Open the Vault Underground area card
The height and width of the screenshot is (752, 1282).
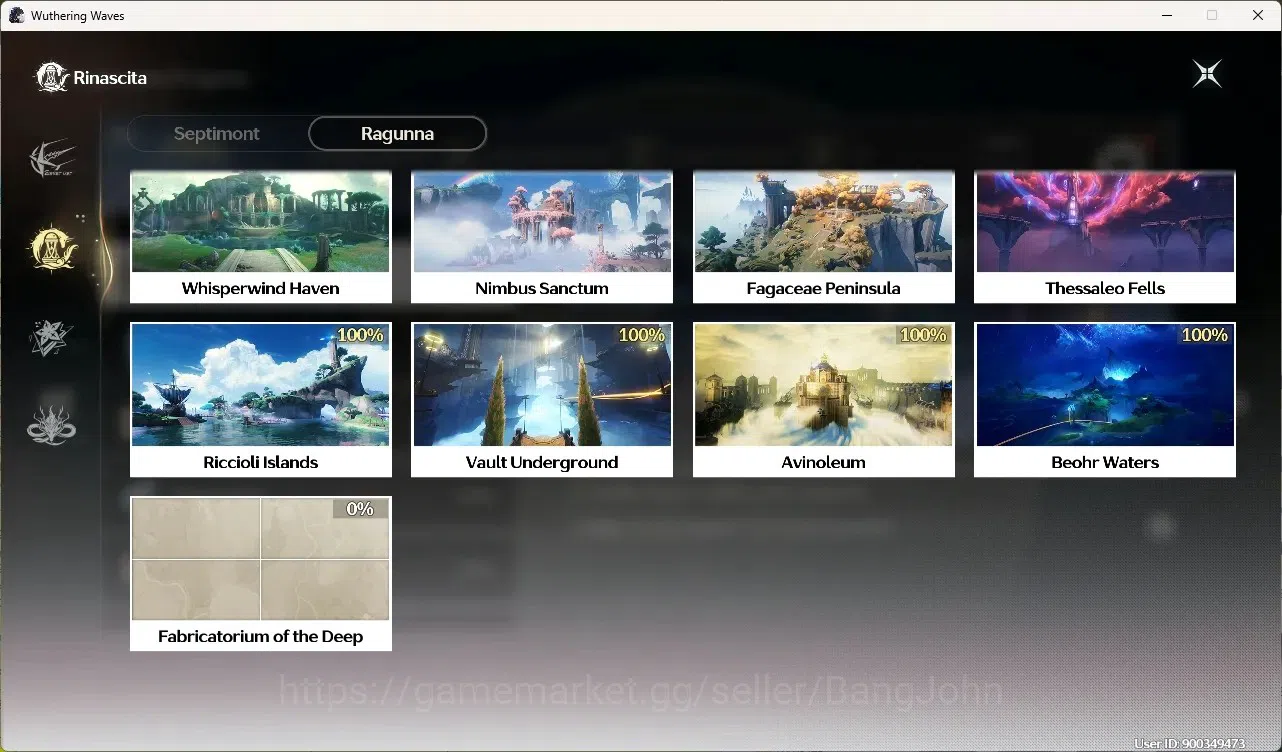[542, 399]
